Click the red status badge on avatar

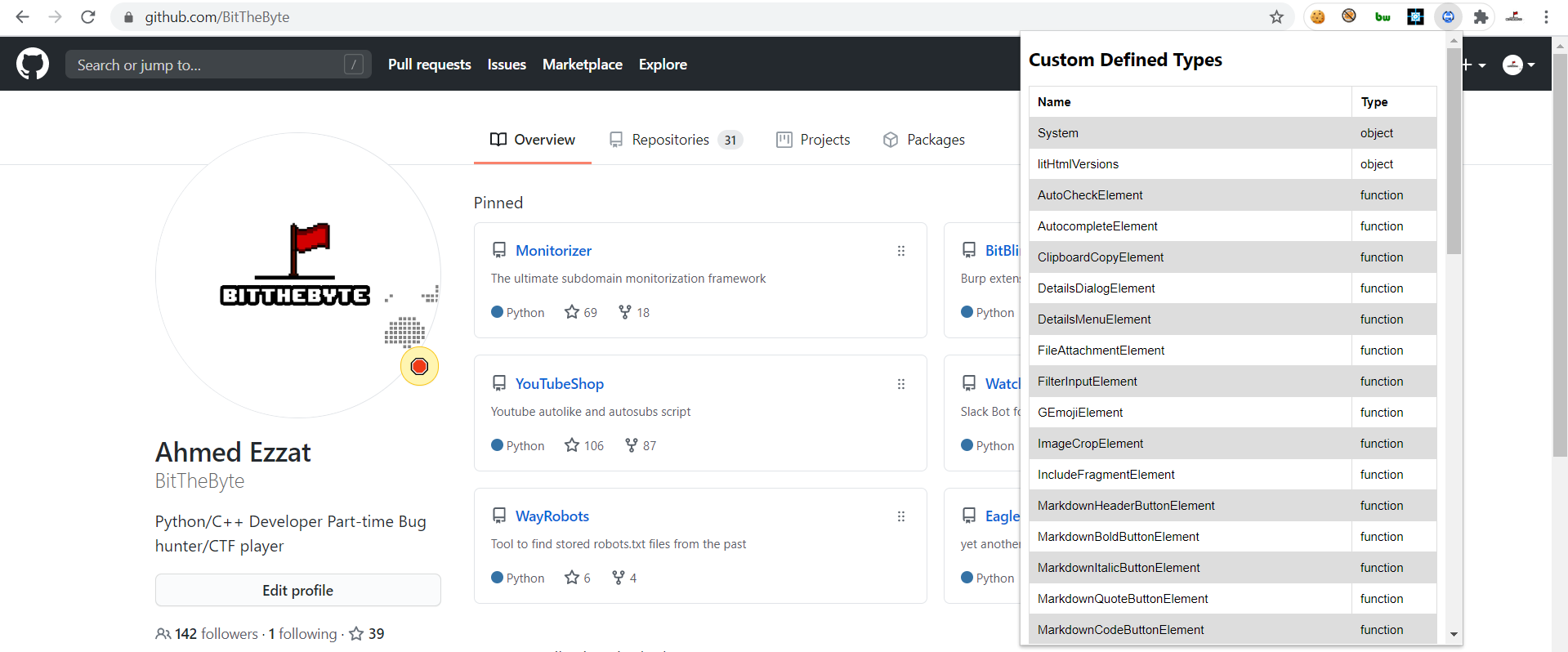pyautogui.click(x=419, y=366)
